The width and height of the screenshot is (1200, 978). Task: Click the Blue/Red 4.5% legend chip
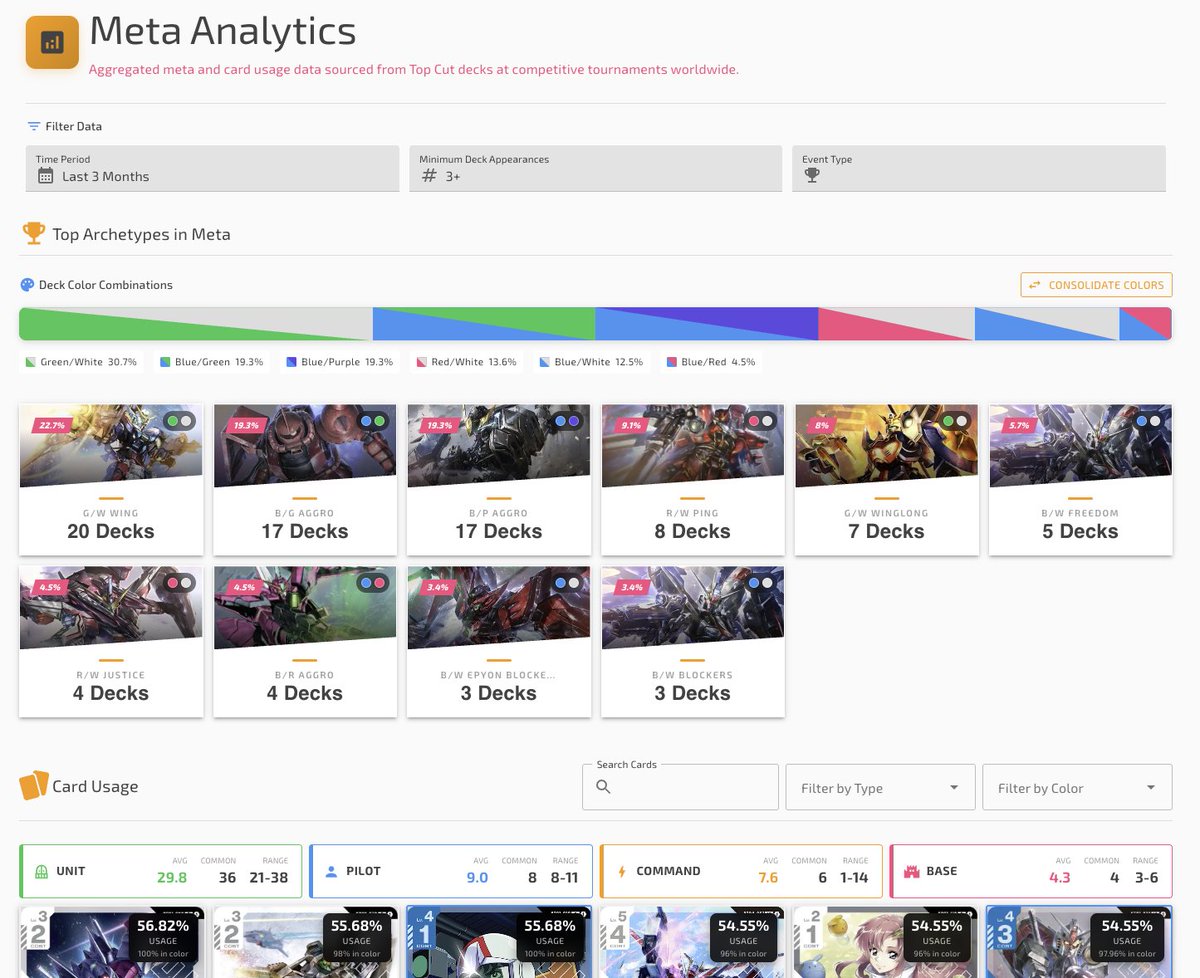coord(711,362)
